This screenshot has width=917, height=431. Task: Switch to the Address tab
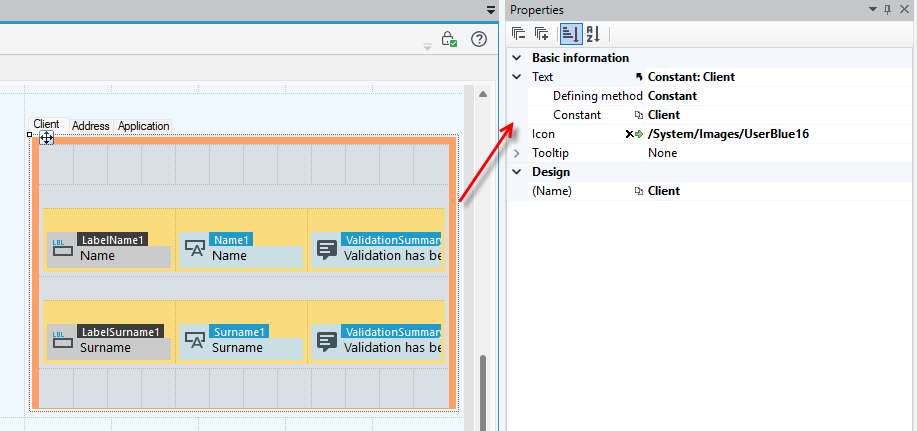(x=91, y=126)
